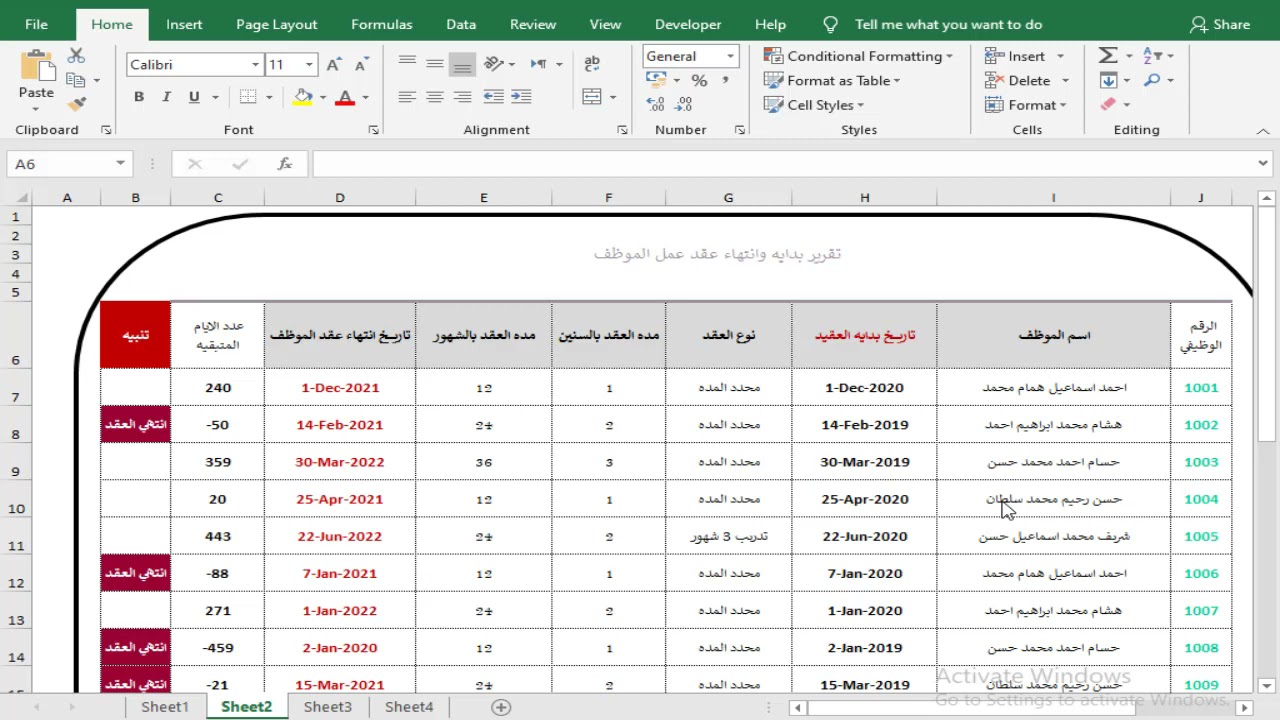Add a new sheet with plus button
Viewport: 1280px width, 720px height.
(501, 707)
